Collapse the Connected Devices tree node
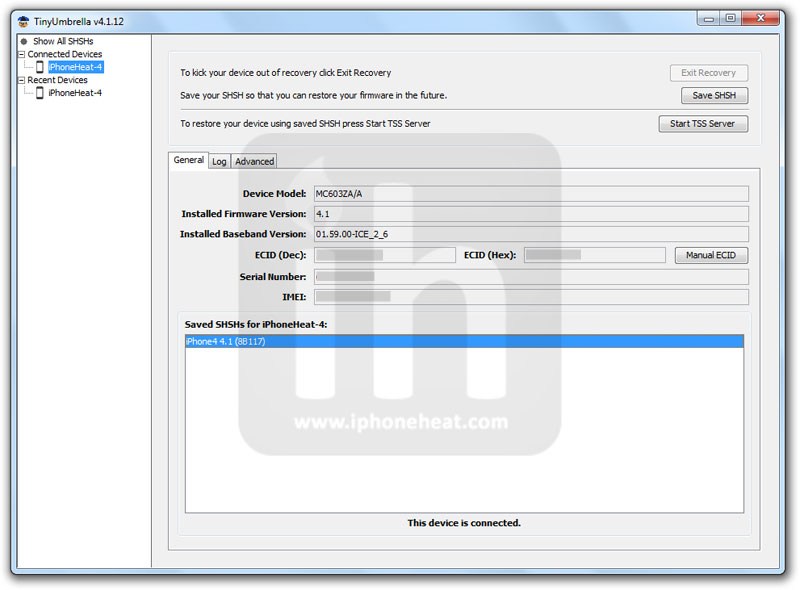 coord(21,54)
